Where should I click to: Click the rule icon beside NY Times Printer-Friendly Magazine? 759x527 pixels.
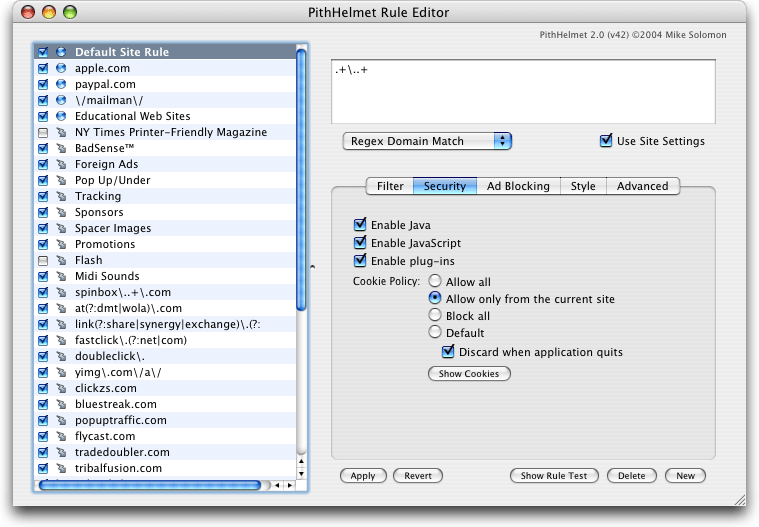61,132
